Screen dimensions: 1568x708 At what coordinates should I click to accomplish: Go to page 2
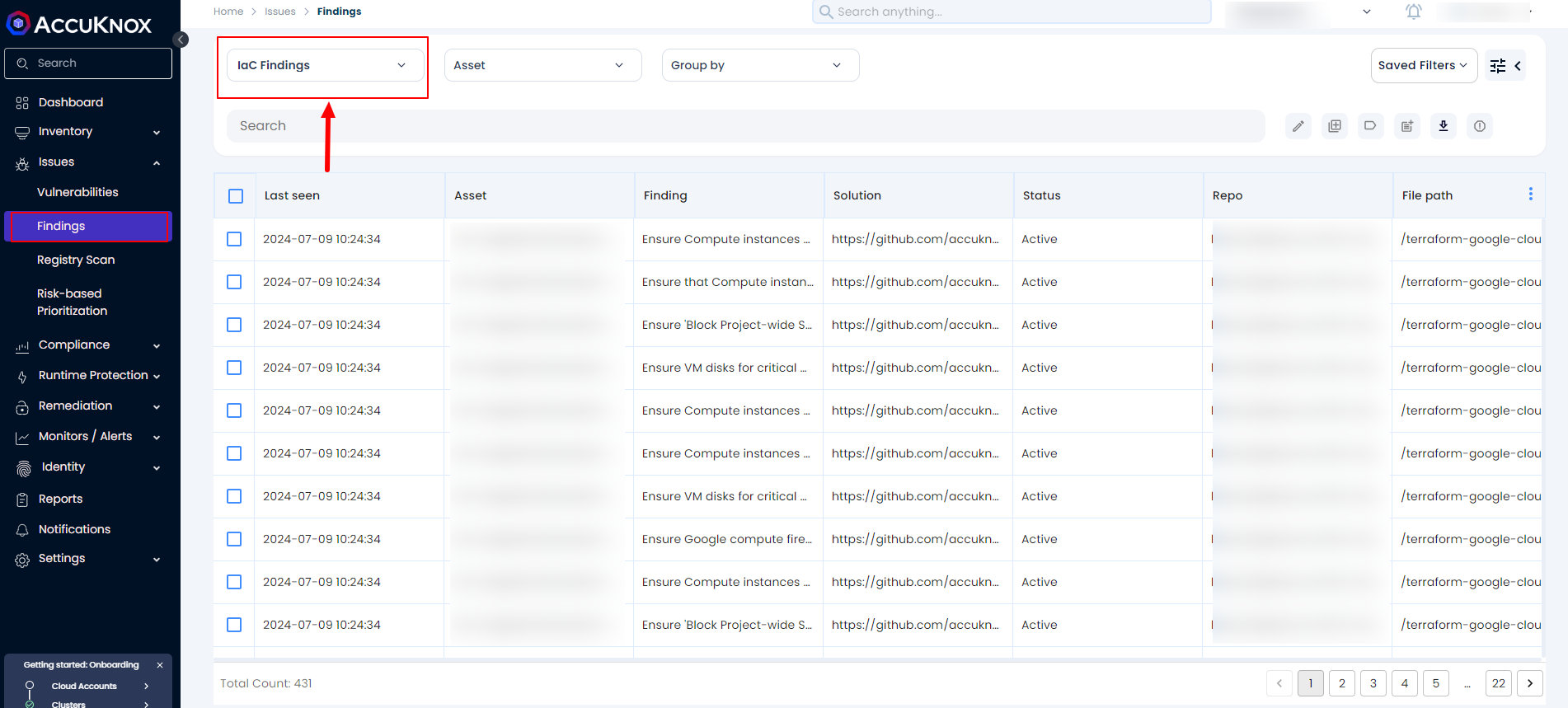click(x=1342, y=683)
